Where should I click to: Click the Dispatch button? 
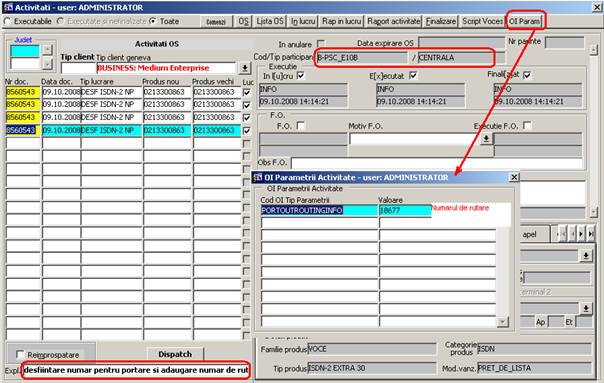[175, 354]
